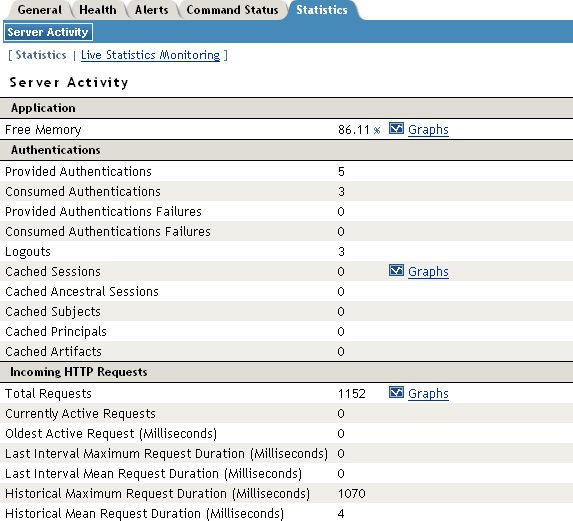The height and width of the screenshot is (521, 573).
Task: Click the Provided Authentications row label
Action: click(x=78, y=172)
